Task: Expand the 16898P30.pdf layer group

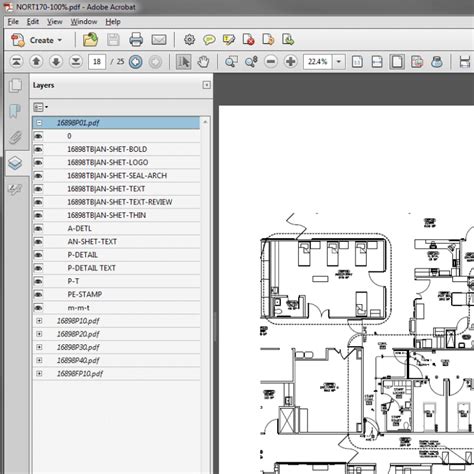Action: click(x=39, y=347)
